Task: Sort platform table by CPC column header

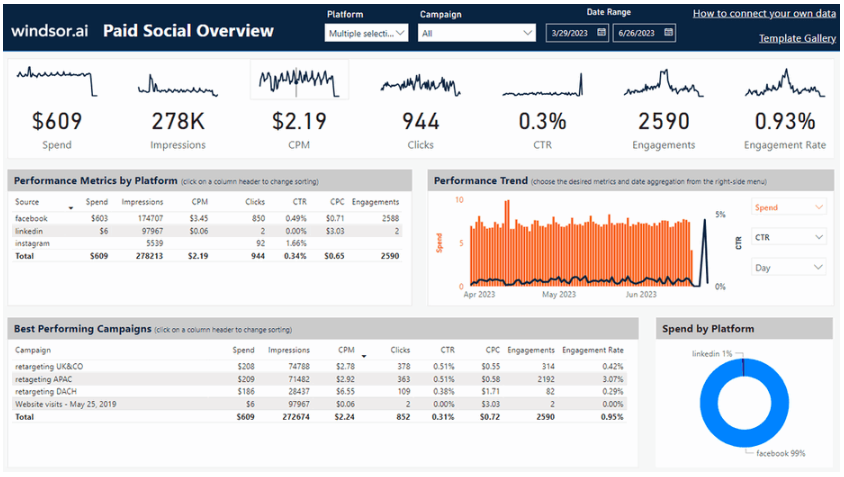Action: coord(337,202)
